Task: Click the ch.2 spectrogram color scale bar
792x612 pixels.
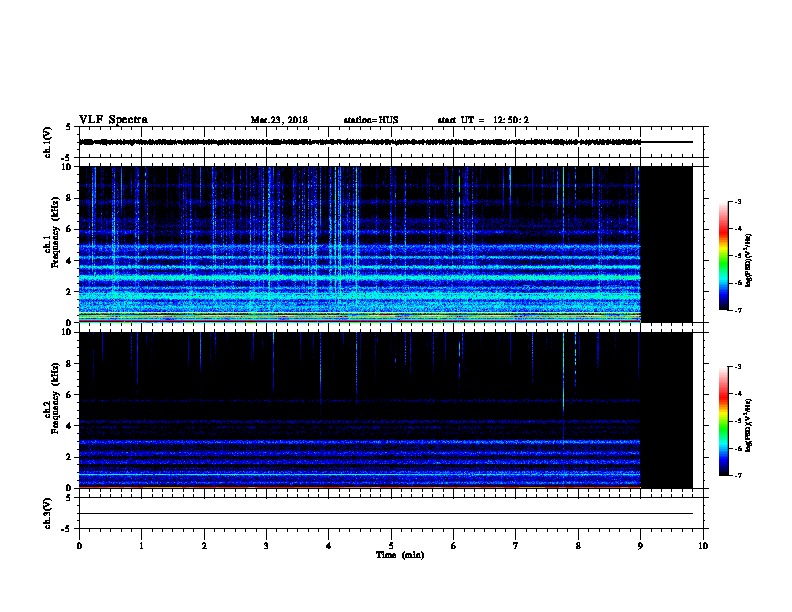Action: pos(724,421)
